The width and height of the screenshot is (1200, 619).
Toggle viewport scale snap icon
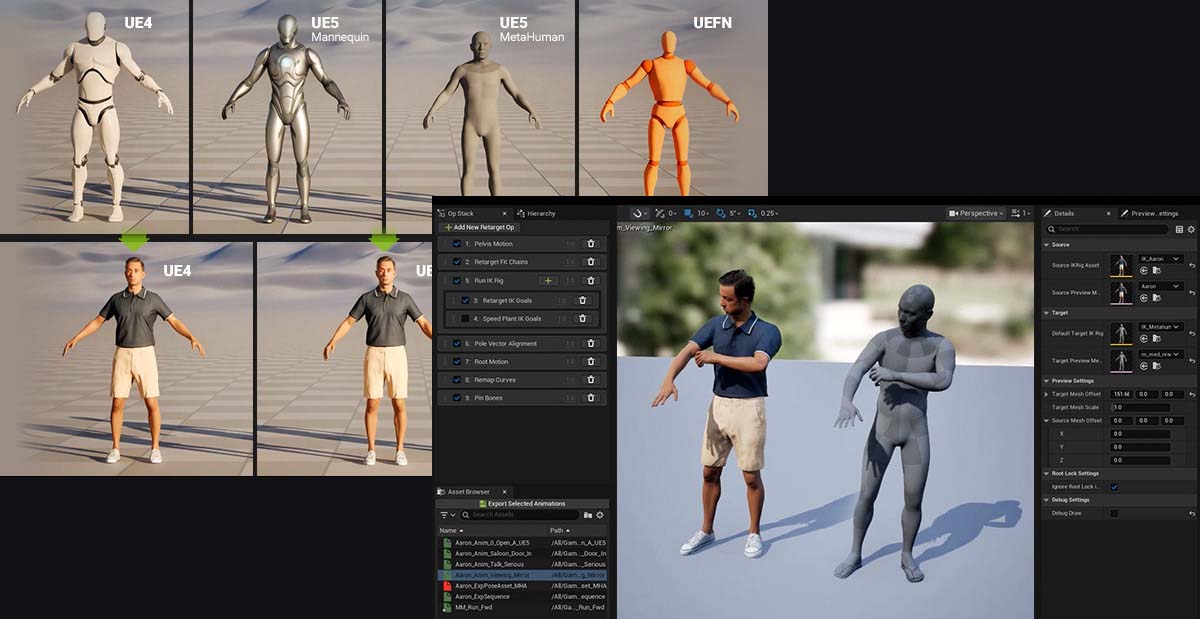pyautogui.click(x=753, y=213)
